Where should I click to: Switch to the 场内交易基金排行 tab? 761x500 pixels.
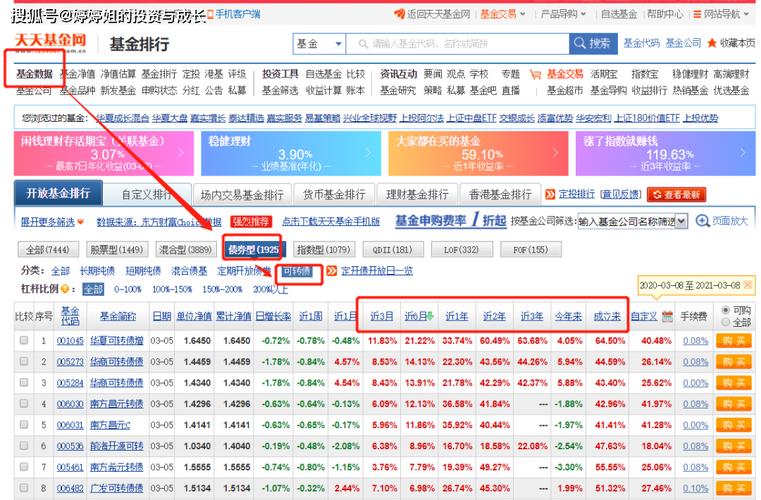(x=242, y=195)
